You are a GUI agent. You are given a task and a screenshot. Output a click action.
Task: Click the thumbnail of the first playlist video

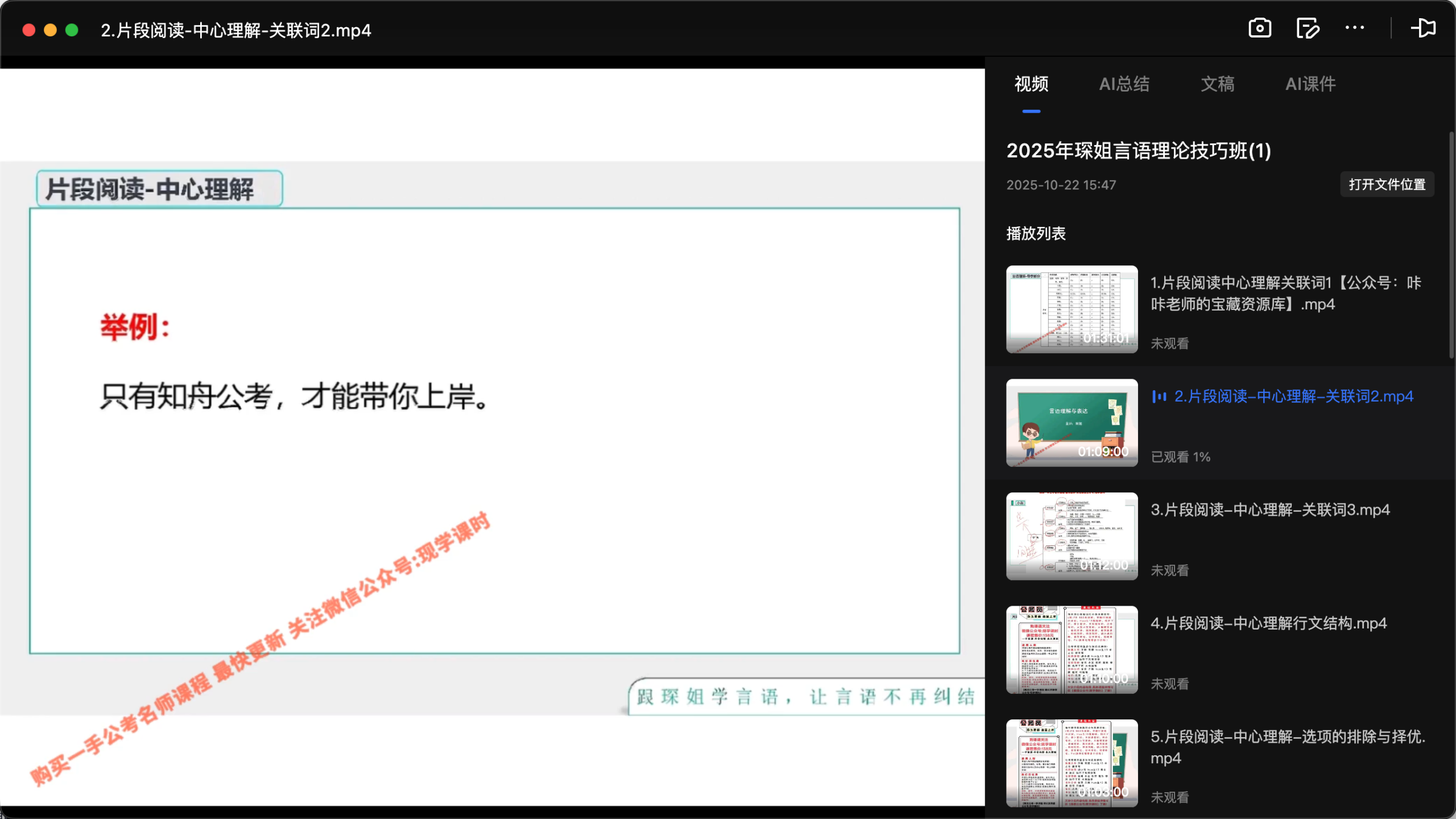click(1071, 310)
